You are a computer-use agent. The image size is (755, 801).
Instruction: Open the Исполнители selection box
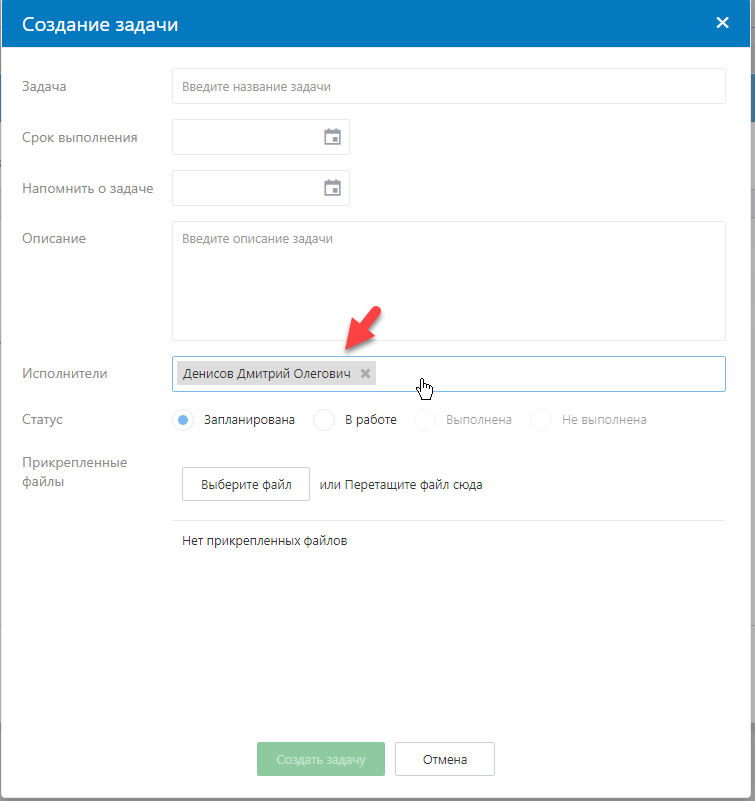pyautogui.click(x=550, y=374)
